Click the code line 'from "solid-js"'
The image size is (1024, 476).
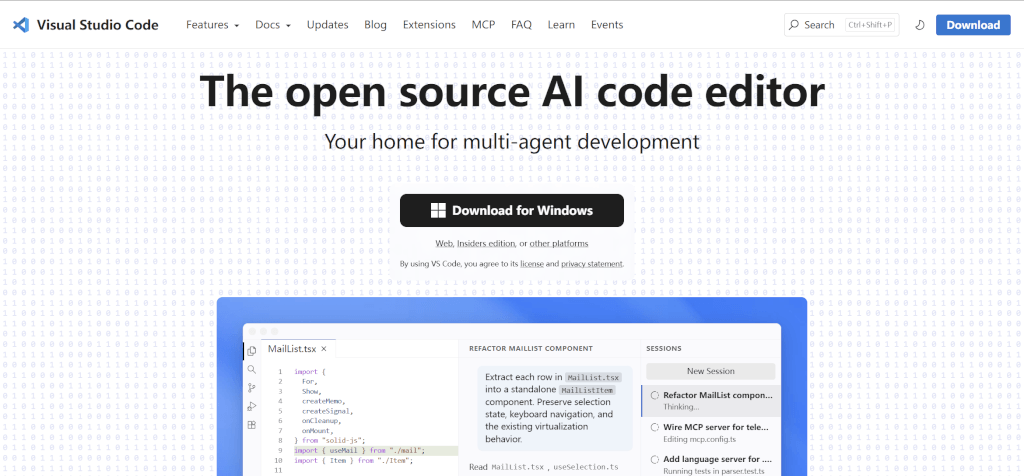[330, 440]
